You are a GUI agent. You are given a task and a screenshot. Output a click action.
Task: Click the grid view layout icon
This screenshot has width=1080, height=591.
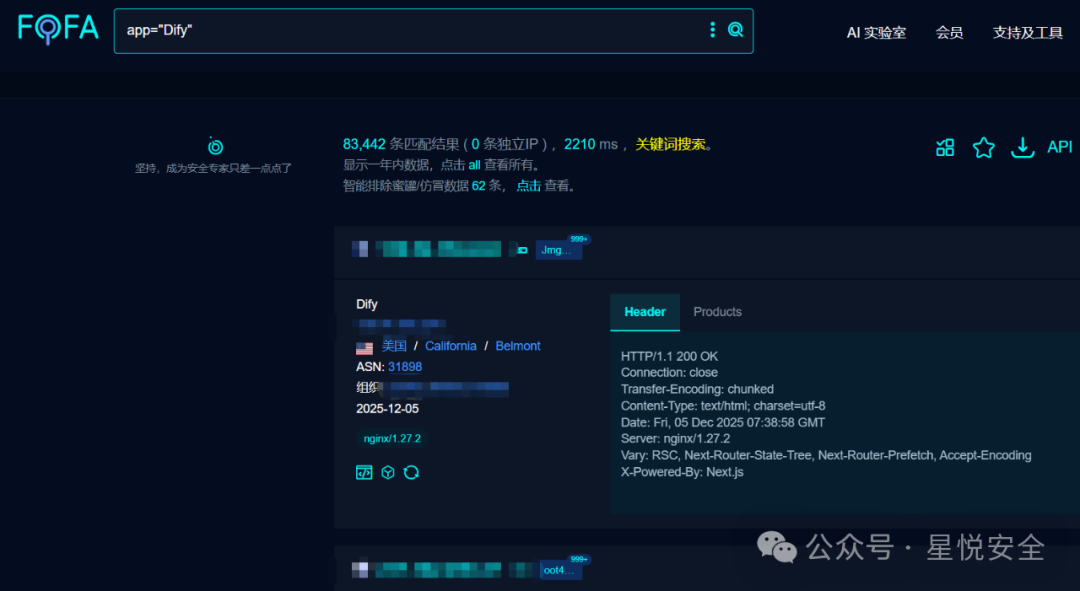(x=945, y=147)
